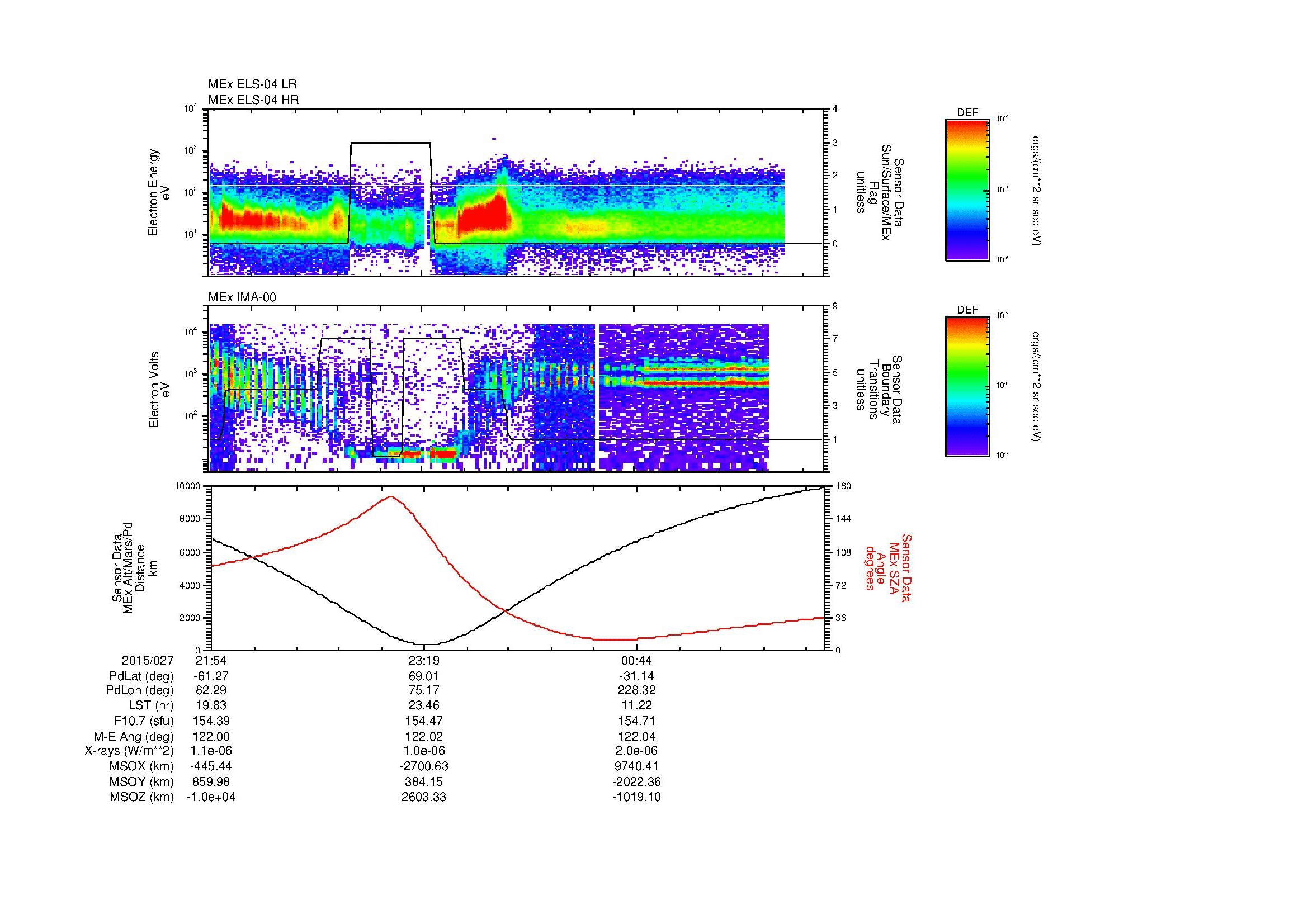
Task: Click the time tick label 23:19
Action: (x=424, y=660)
